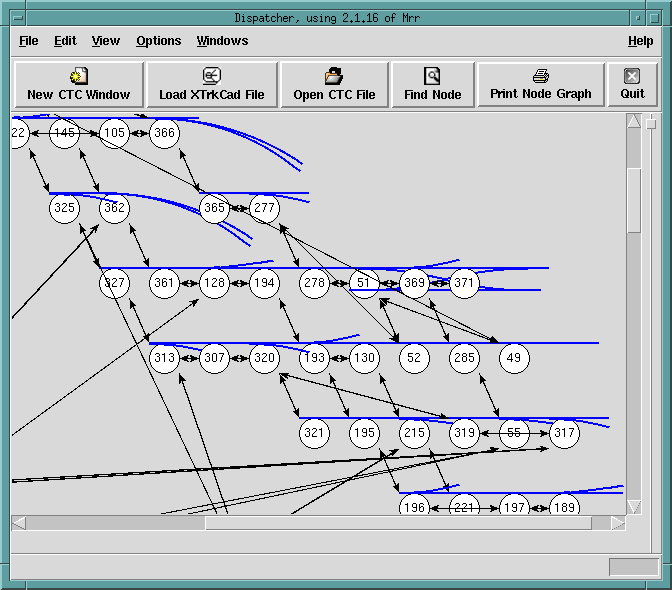The image size is (672, 590).
Task: Click the Open CTC File label
Action: [334, 94]
